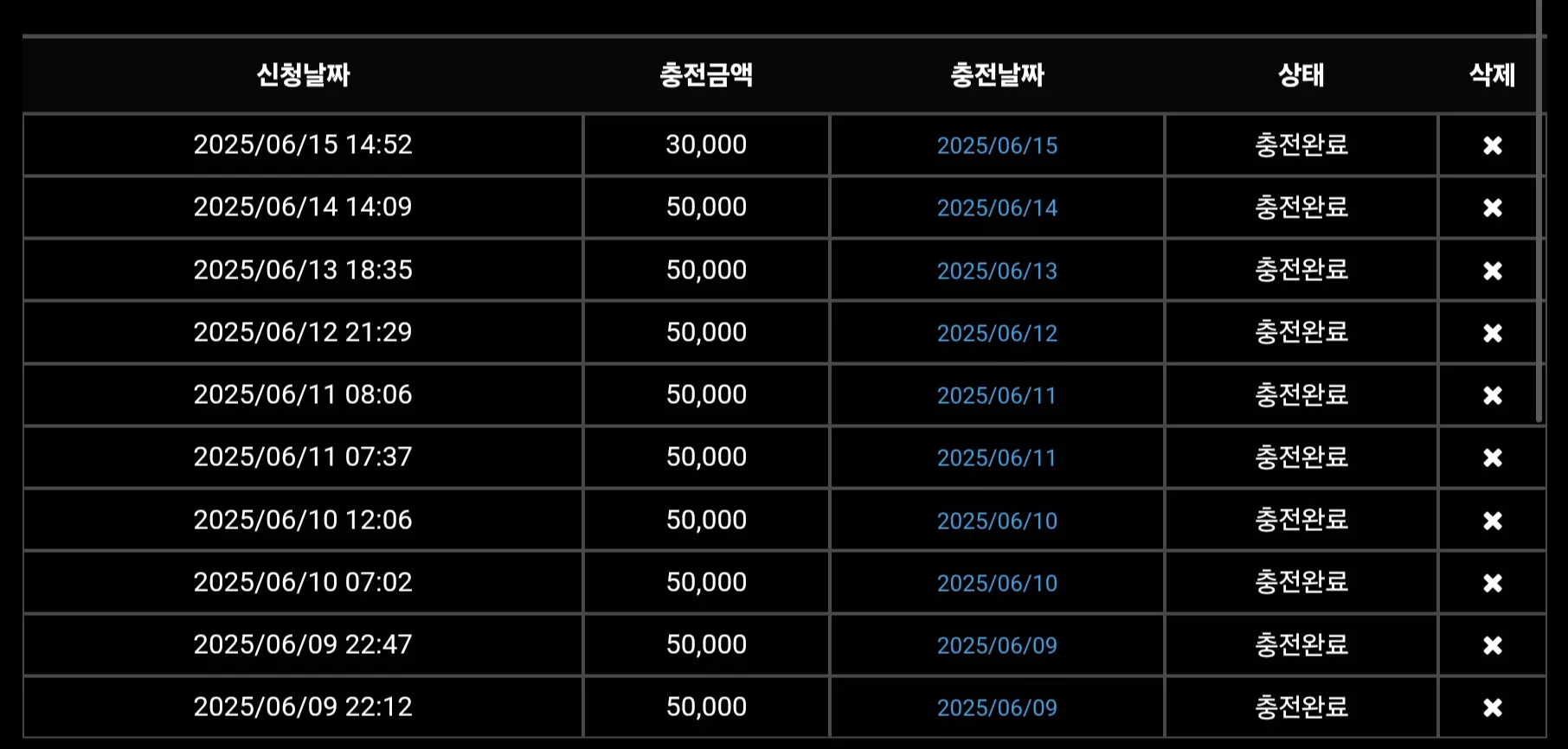Image resolution: width=1568 pixels, height=749 pixels.
Task: Delete the 2025/06/10 07:02 charge entry
Action: [x=1492, y=583]
